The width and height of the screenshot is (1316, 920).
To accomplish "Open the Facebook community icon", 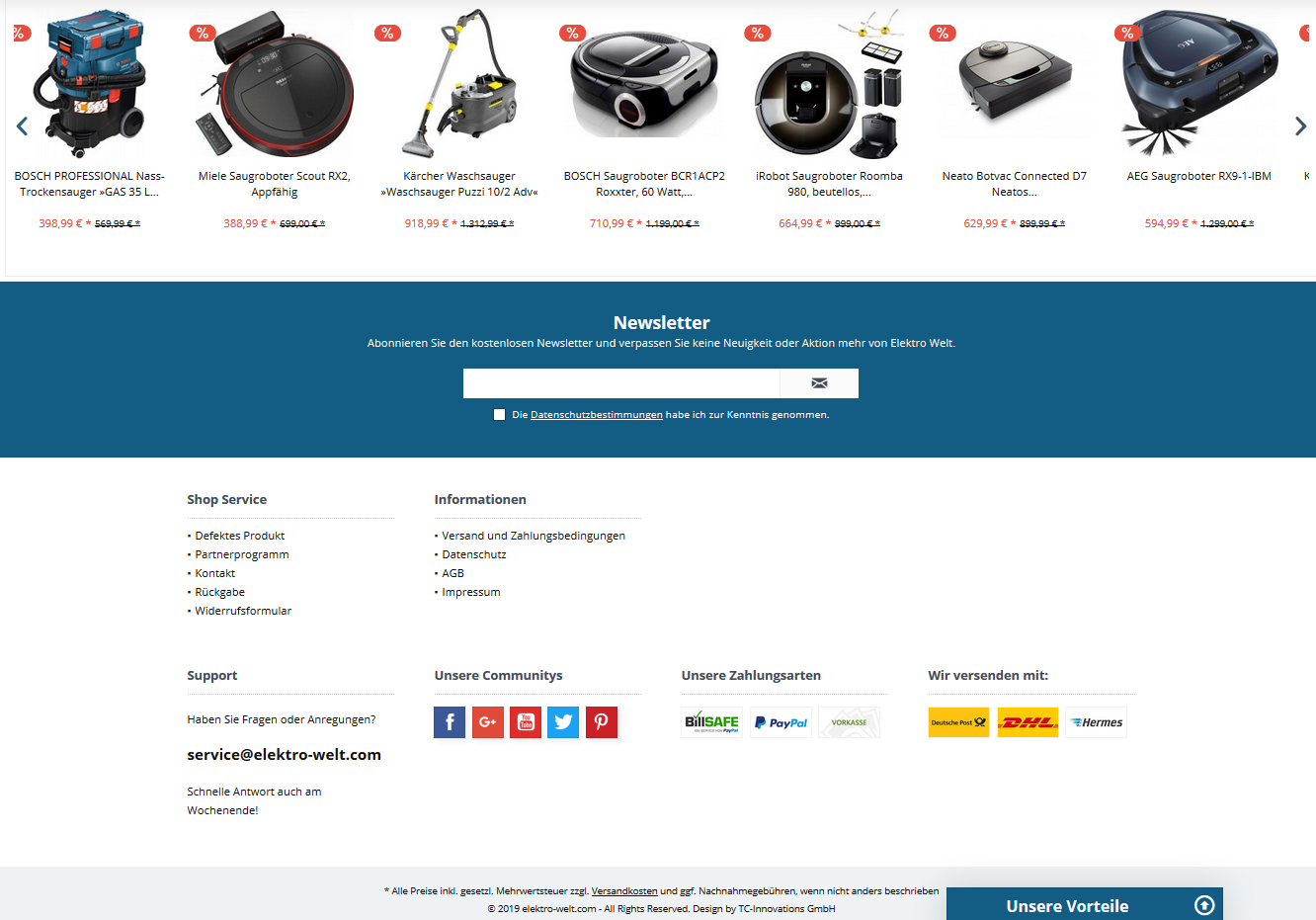I will (x=450, y=722).
